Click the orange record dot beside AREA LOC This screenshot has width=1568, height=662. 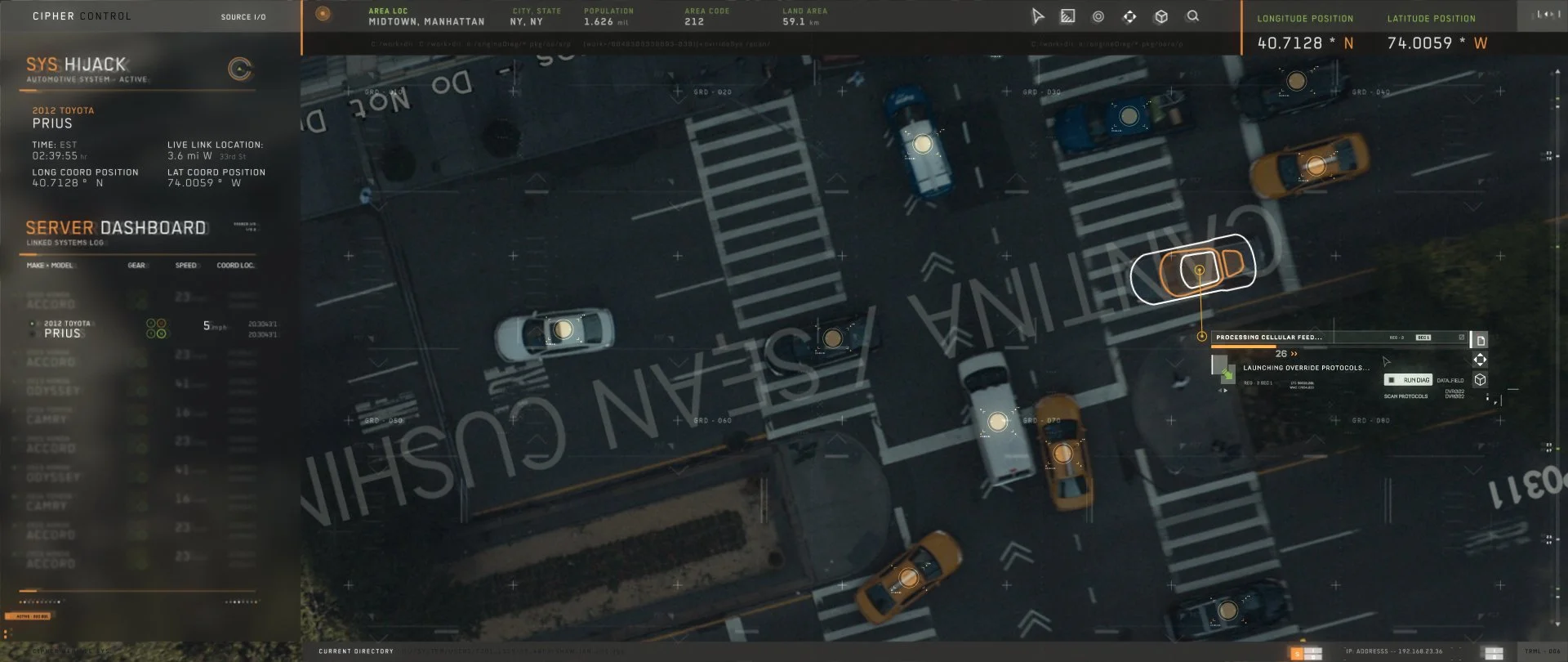[323, 14]
